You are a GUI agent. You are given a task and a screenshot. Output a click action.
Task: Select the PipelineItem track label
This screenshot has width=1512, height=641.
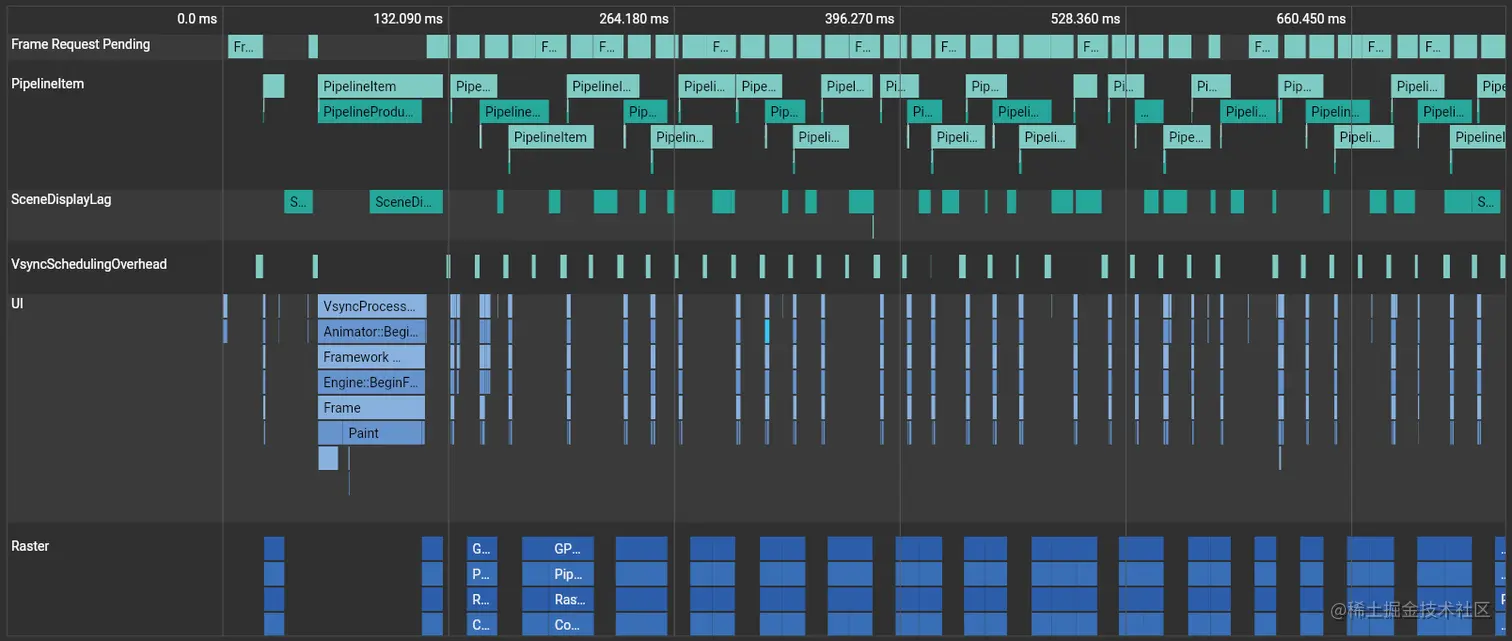pos(47,83)
